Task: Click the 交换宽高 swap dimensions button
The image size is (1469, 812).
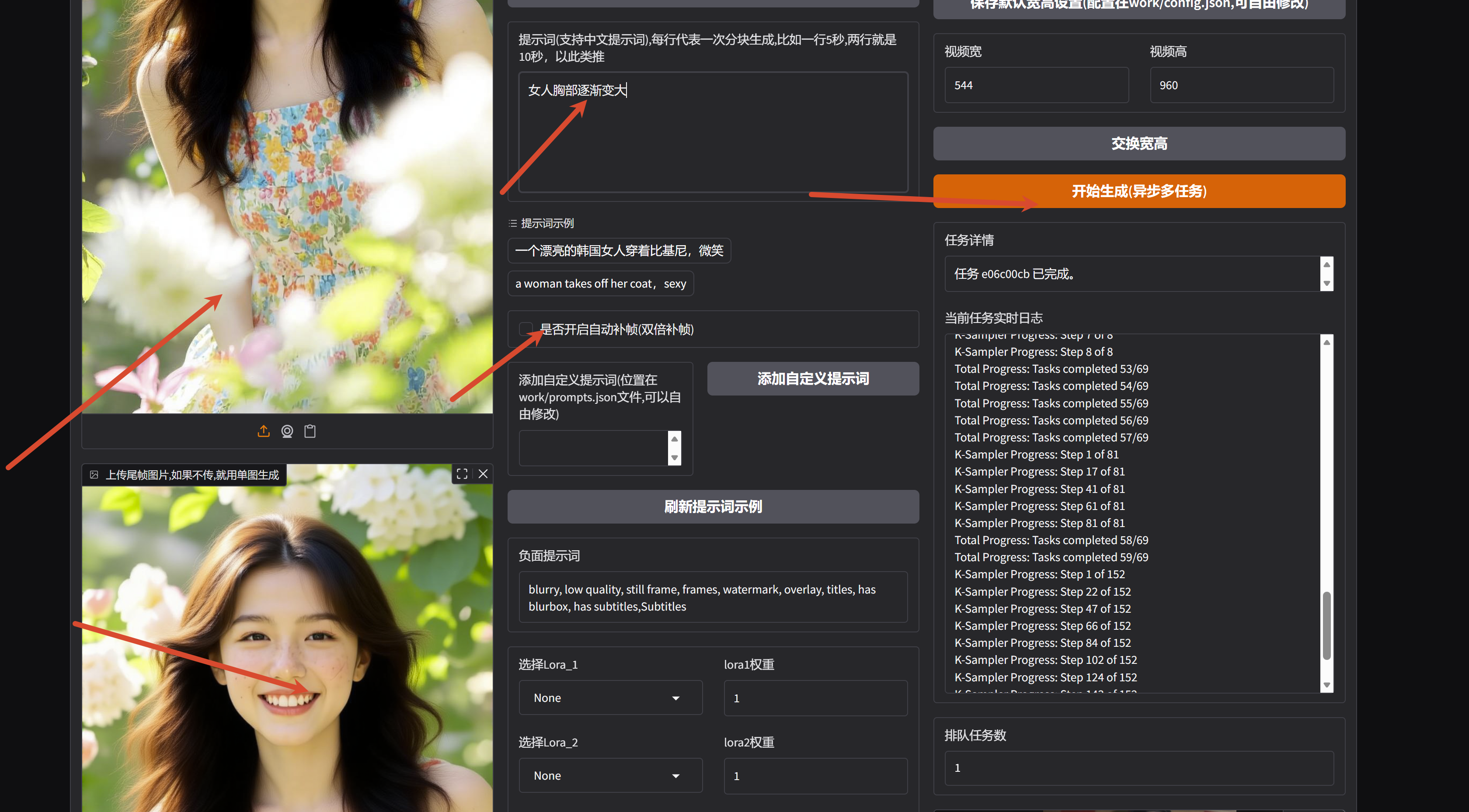Action: [x=1139, y=144]
